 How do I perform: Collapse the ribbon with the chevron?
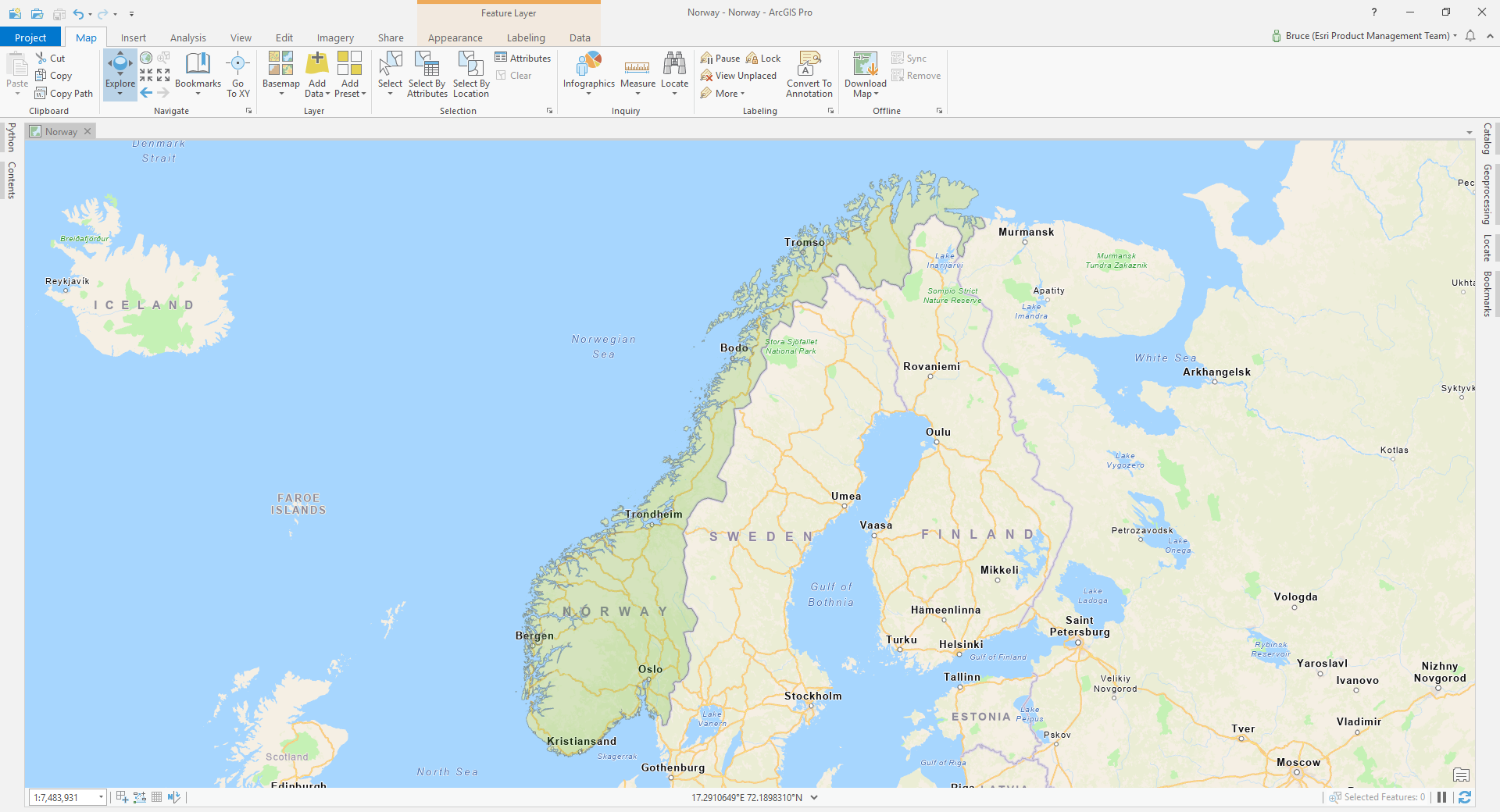tap(1490, 36)
